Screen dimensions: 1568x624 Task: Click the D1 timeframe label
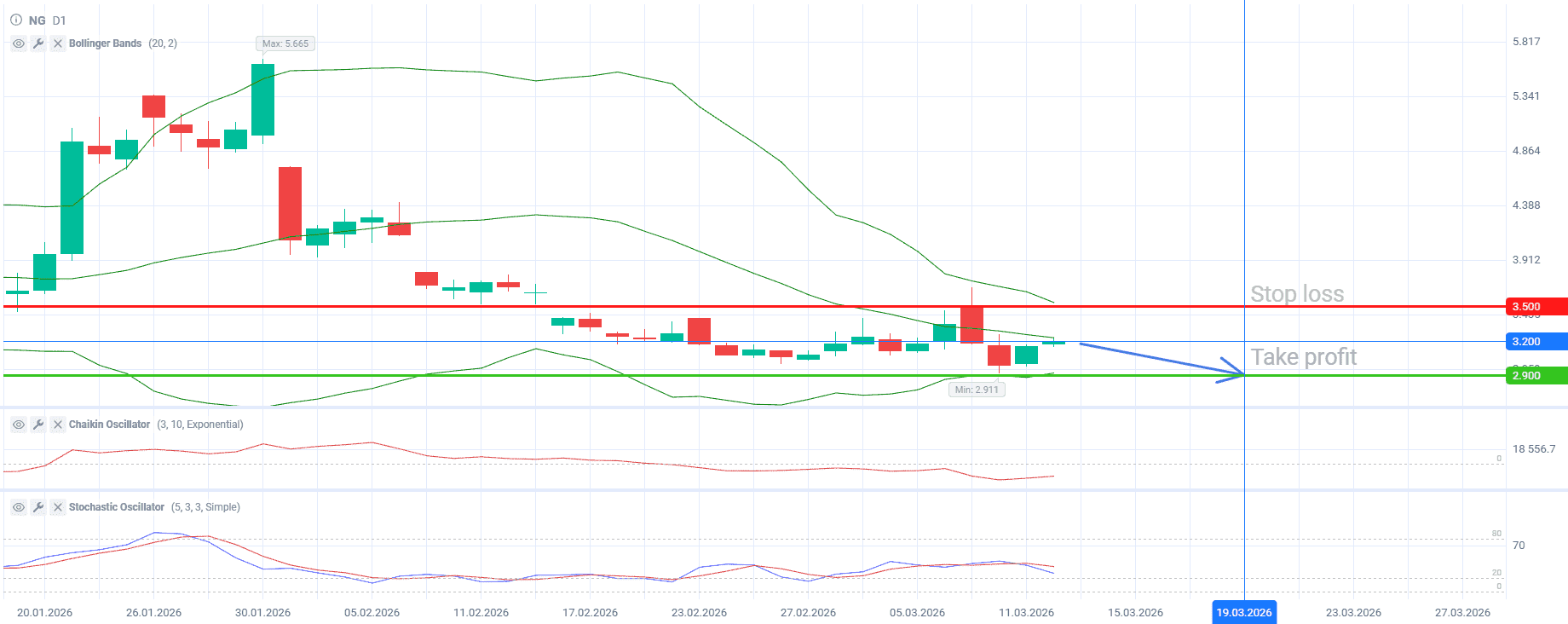coord(59,20)
